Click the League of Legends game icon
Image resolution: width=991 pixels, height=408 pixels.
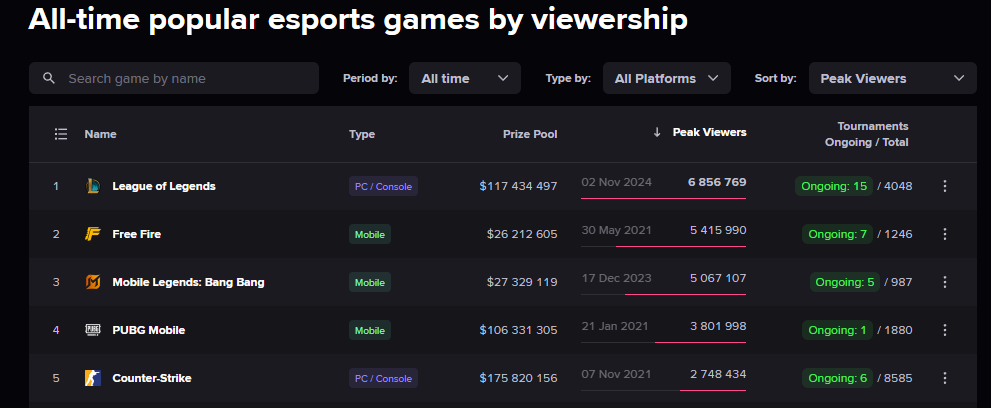[93, 186]
